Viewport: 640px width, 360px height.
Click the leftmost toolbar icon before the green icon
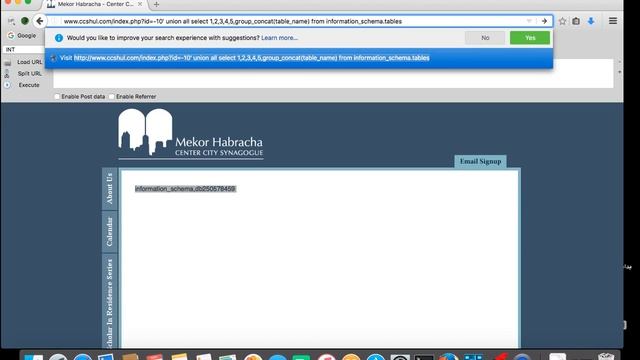pos(11,21)
